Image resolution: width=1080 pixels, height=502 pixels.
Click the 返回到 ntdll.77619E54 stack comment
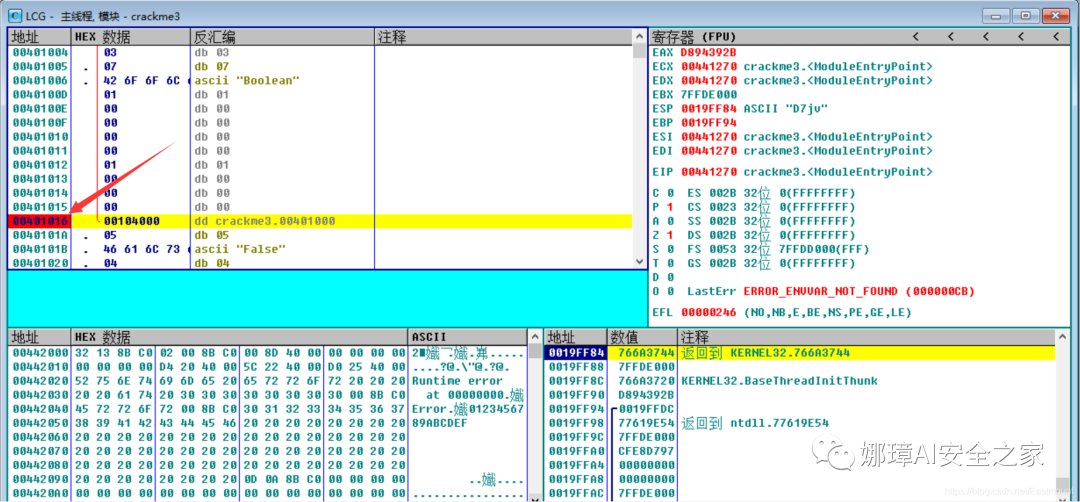755,423
